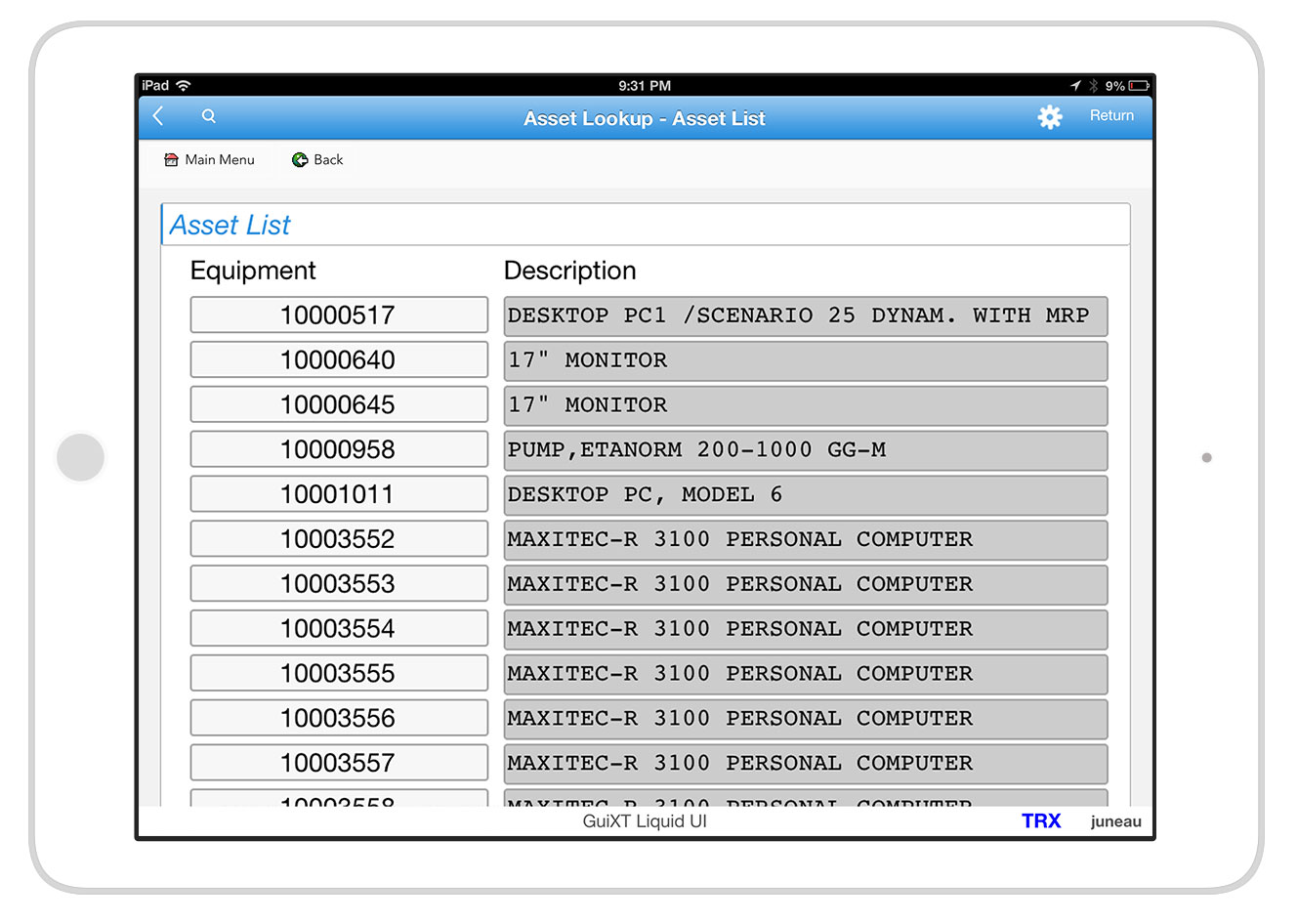Select equipment number 10000640

pyautogui.click(x=338, y=360)
